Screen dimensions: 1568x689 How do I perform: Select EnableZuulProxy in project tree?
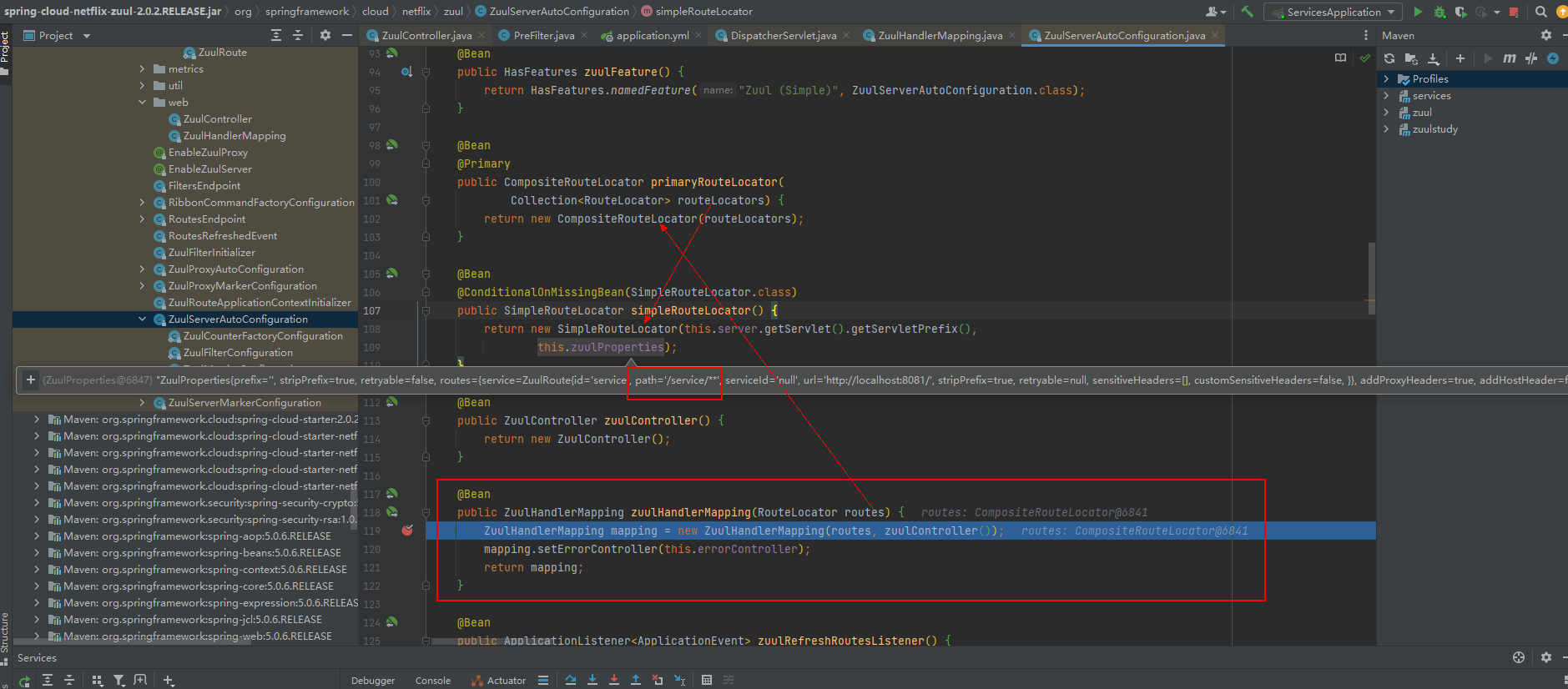[208, 153]
